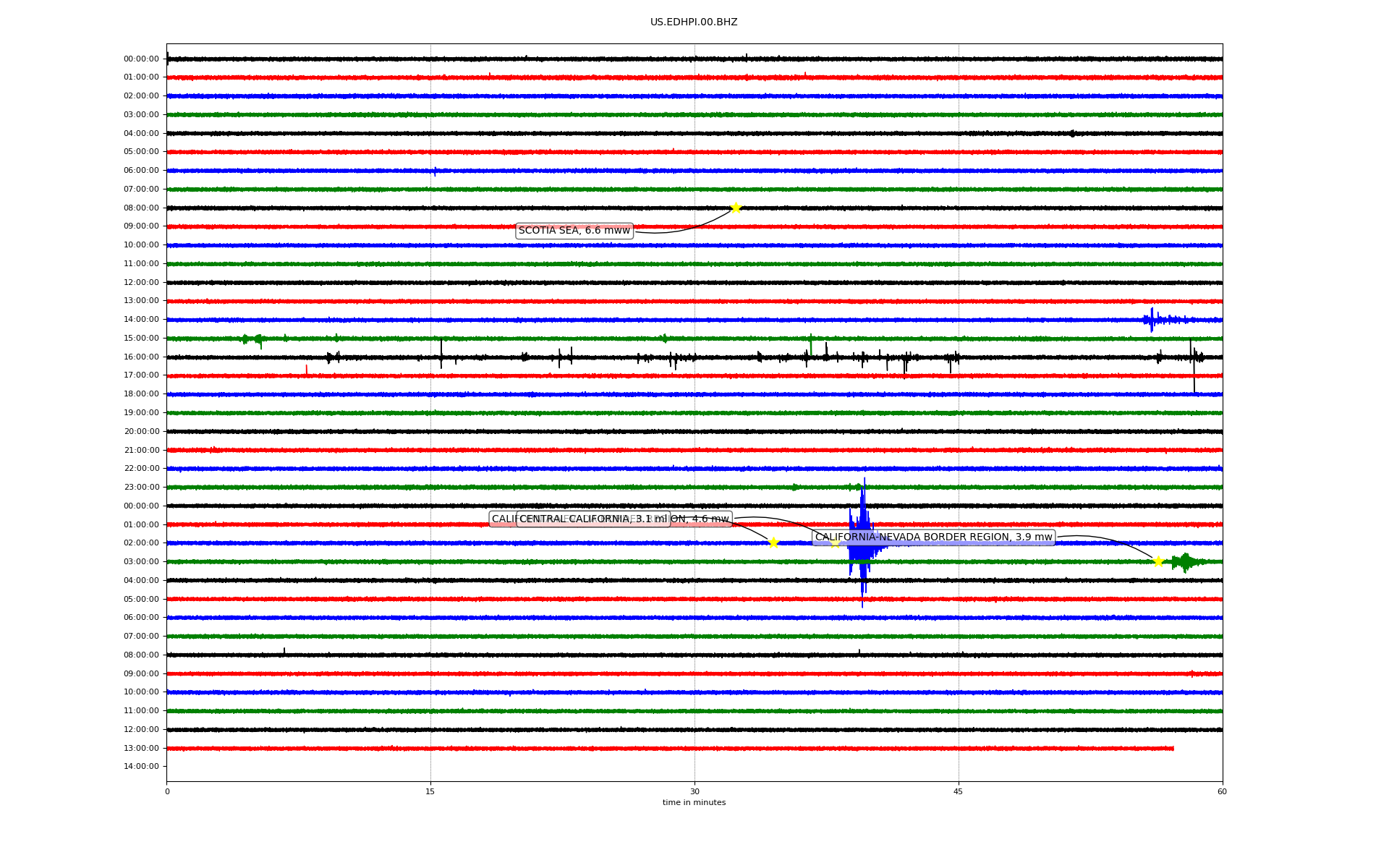Image resolution: width=1389 pixels, height=868 pixels.
Task: Click the 19:00:00 time axis label
Action: pyautogui.click(x=141, y=412)
